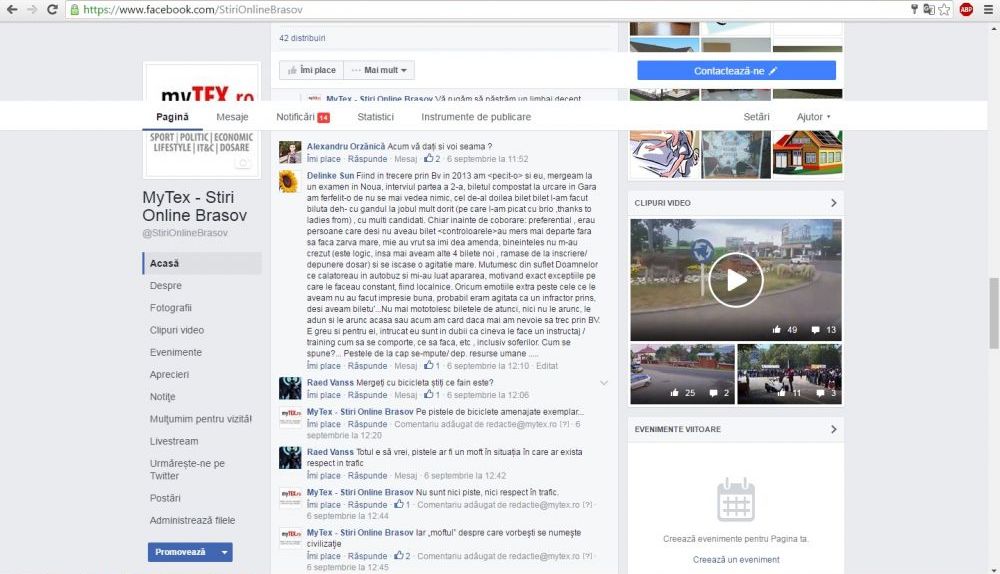Expand options chevron on Raed Vanss comment
Image resolution: width=1000 pixels, height=574 pixels.
603,383
